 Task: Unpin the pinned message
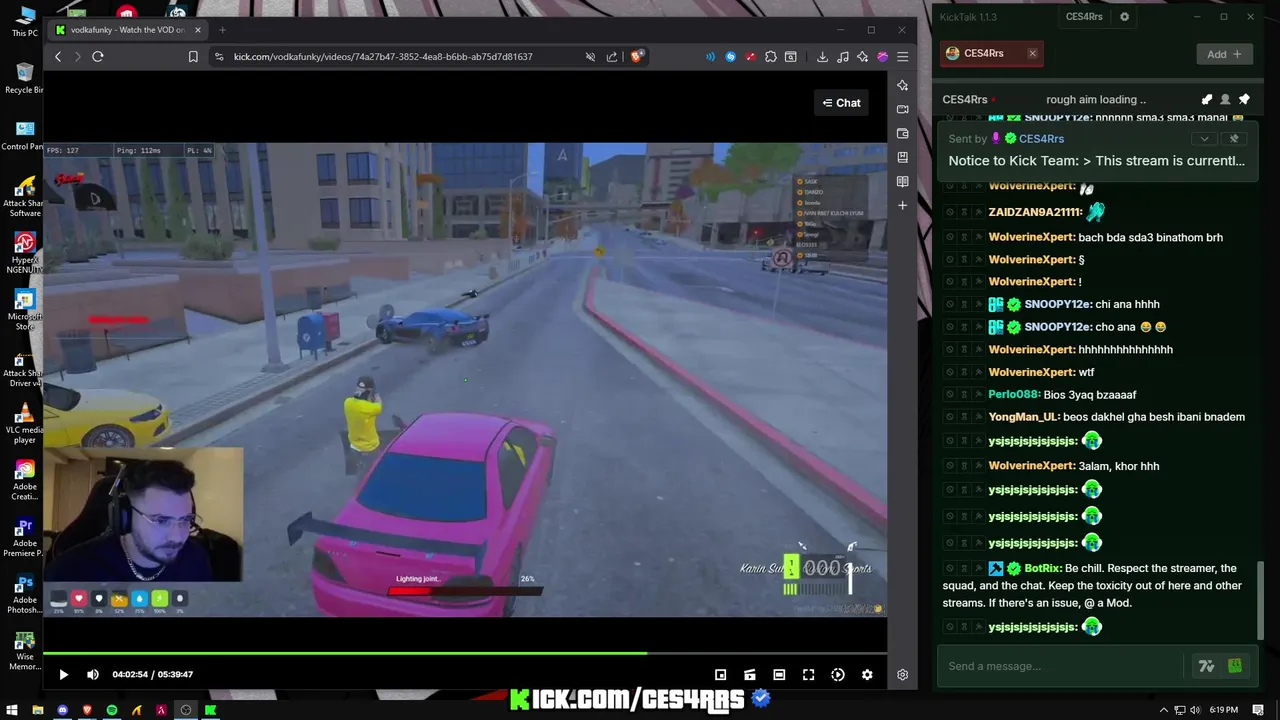coord(1234,139)
